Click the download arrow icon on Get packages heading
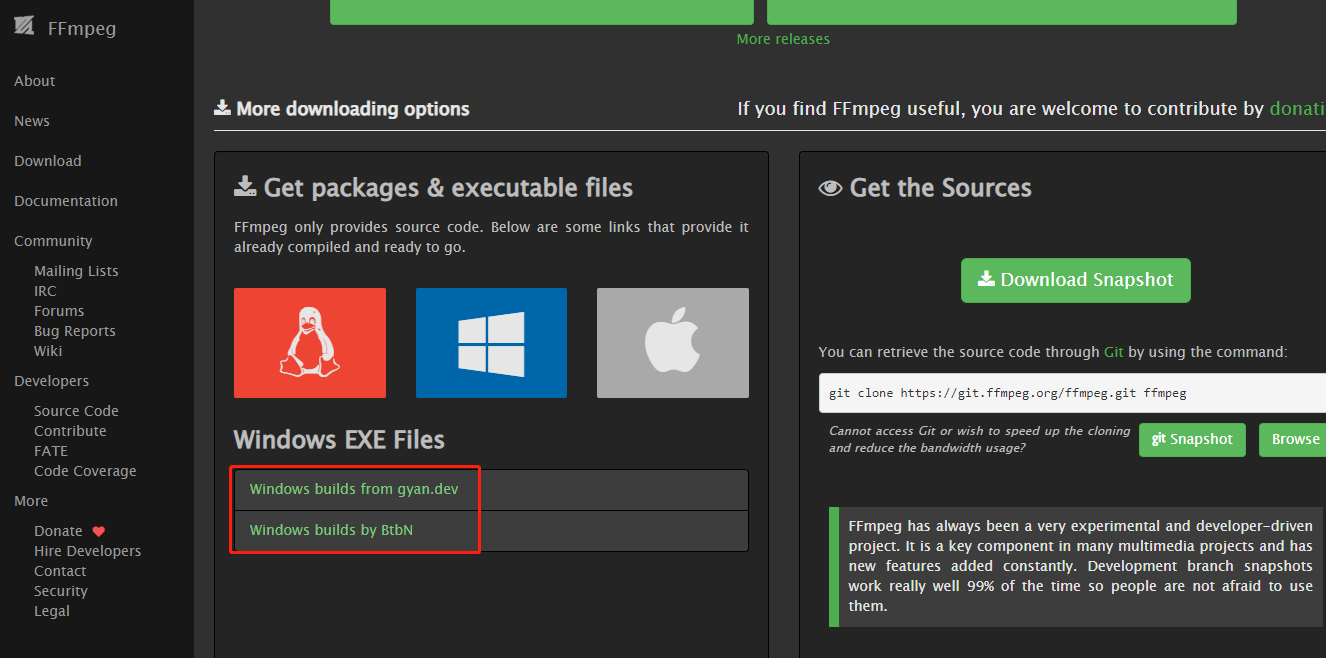1326x658 pixels. (246, 185)
